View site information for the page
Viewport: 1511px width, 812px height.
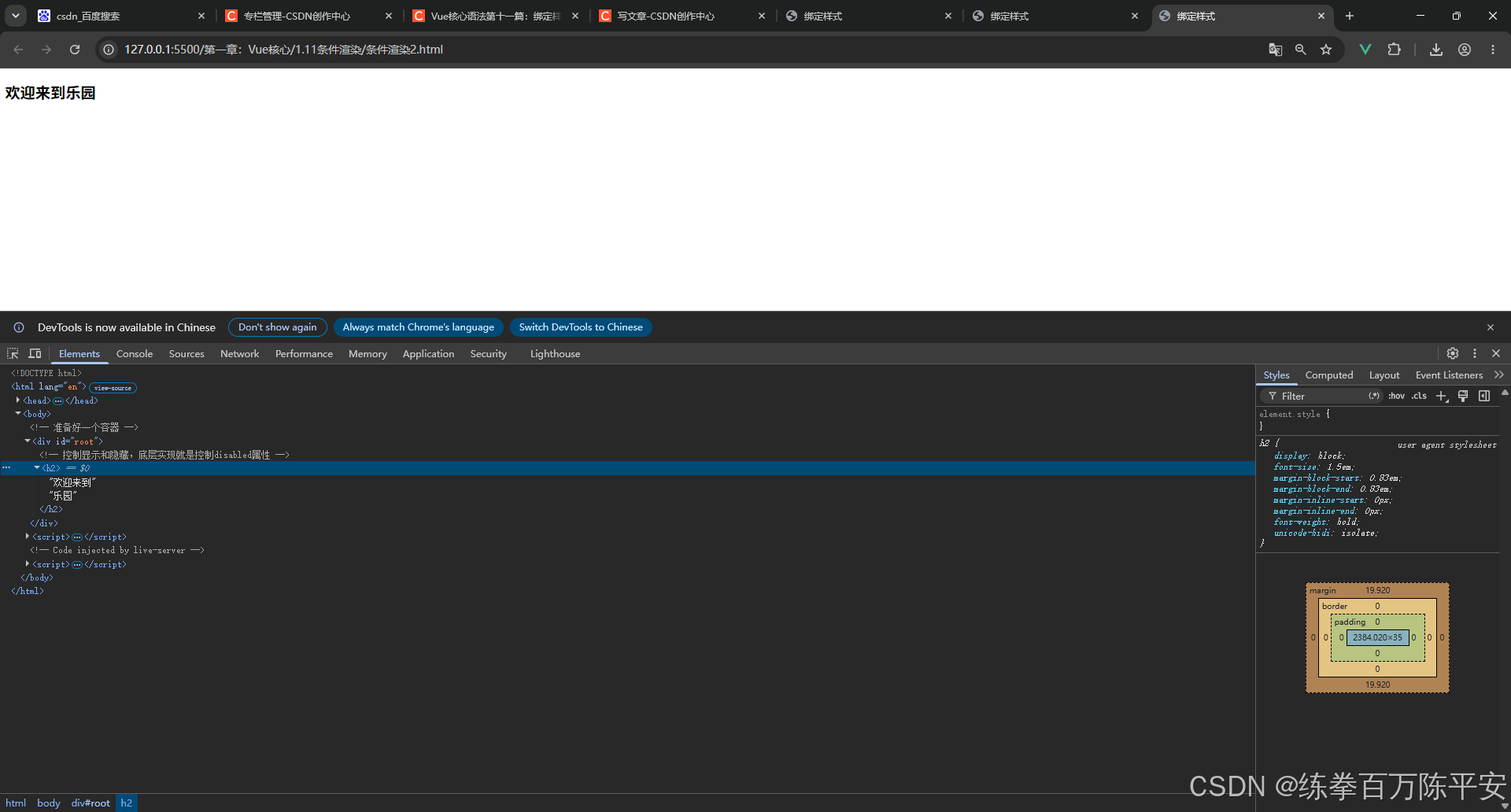pos(109,50)
